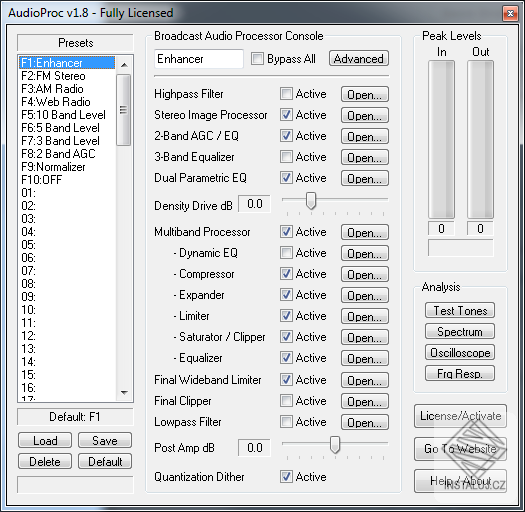Image resolution: width=525 pixels, height=512 pixels.
Task: Open the Expander settings
Action: click(x=365, y=295)
